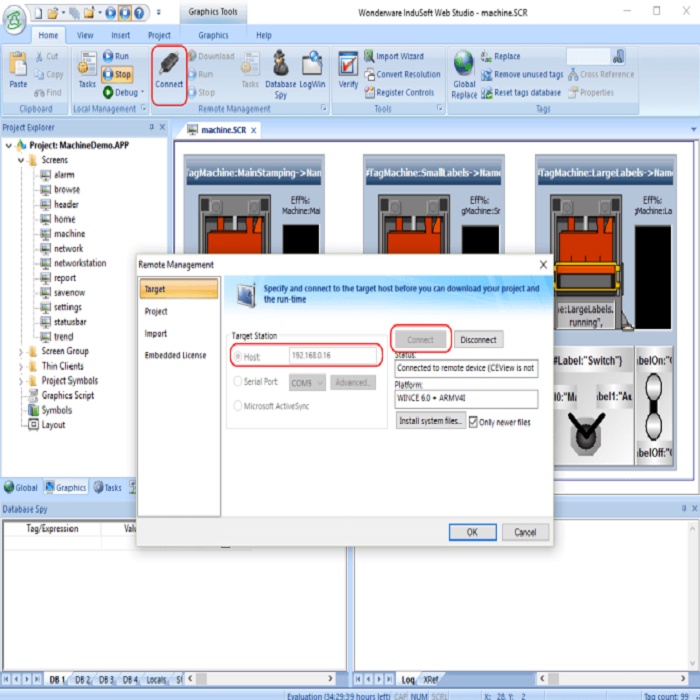Screen dimensions: 700x700
Task: Collapse the Project: MachineDemo.APP node
Action: (x=8, y=145)
